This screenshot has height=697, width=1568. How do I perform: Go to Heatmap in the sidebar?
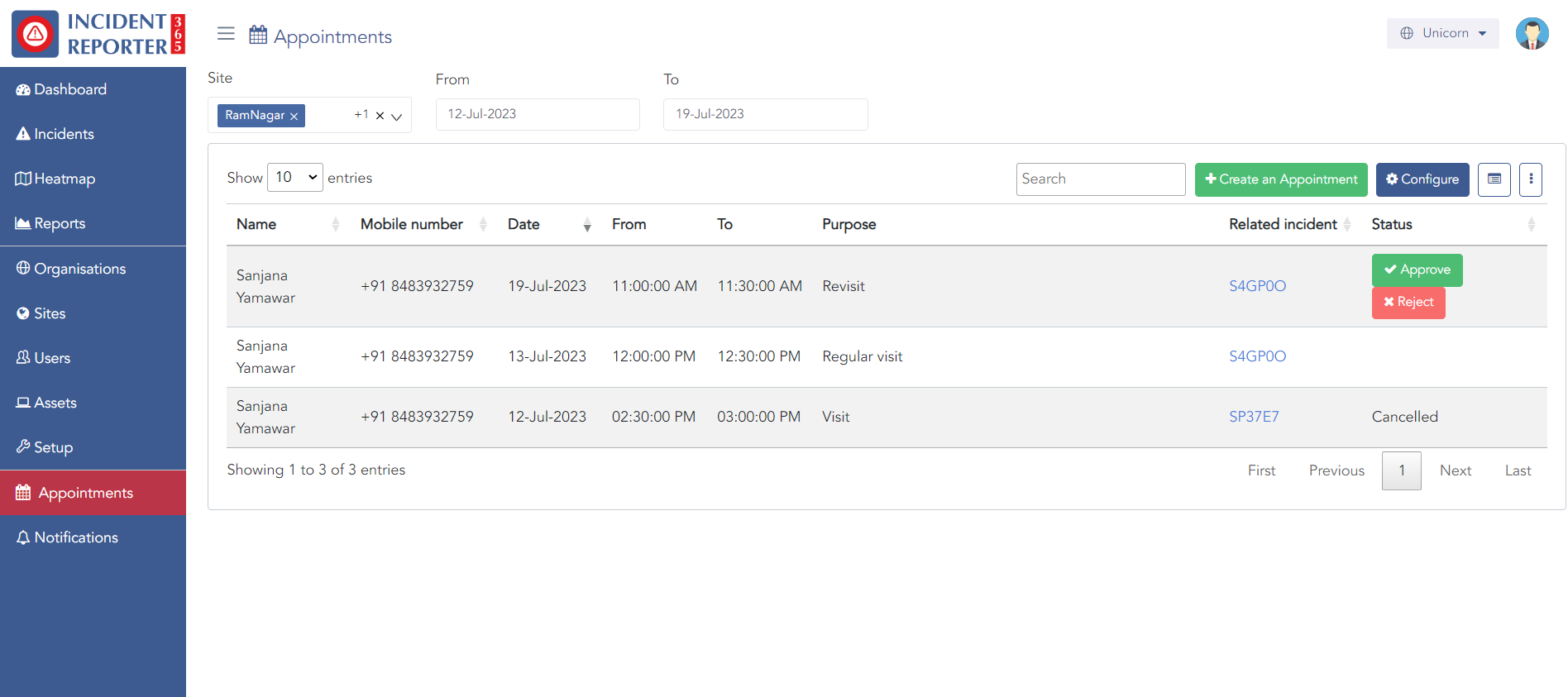click(x=65, y=179)
